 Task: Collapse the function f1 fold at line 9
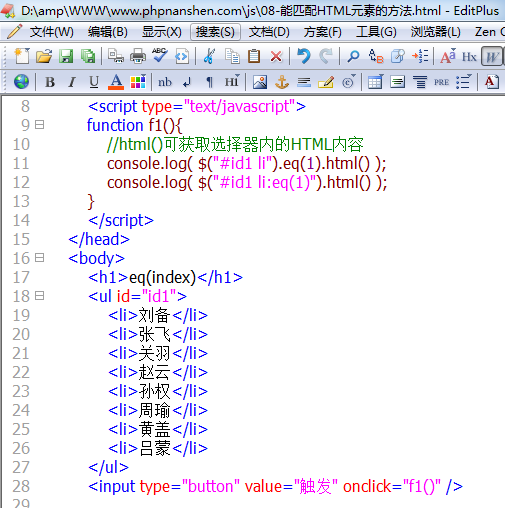click(x=40, y=125)
